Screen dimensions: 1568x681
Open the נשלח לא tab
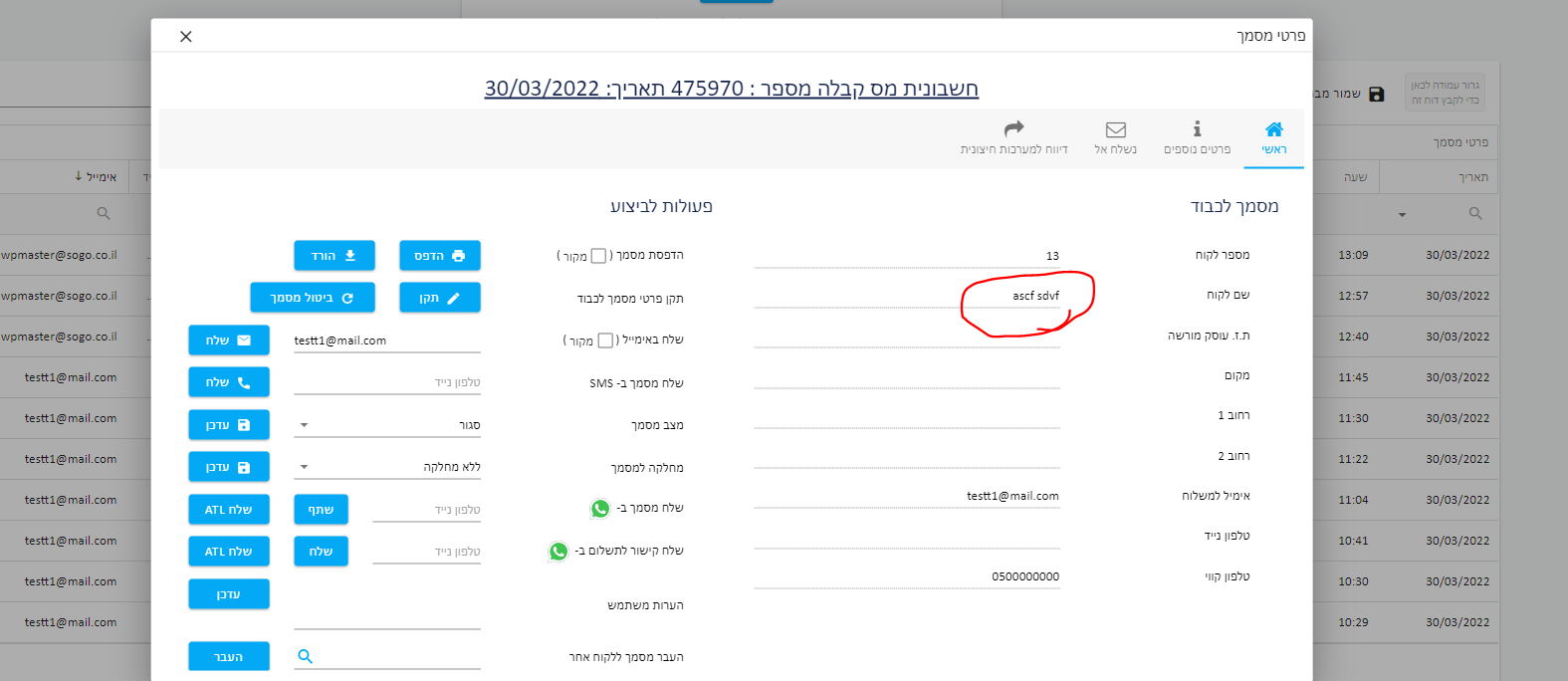point(1116,138)
